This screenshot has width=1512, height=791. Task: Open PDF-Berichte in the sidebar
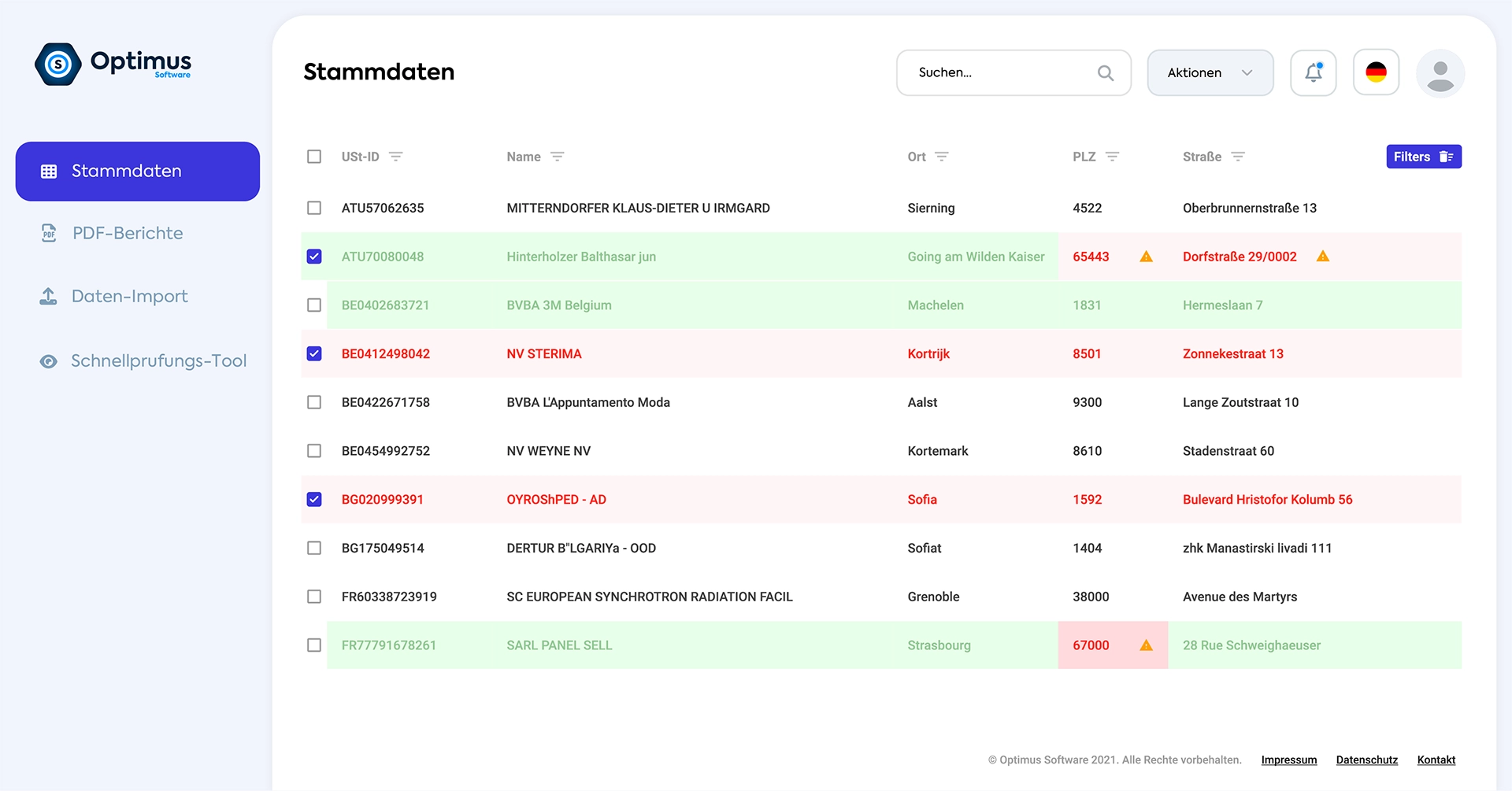[x=128, y=233]
